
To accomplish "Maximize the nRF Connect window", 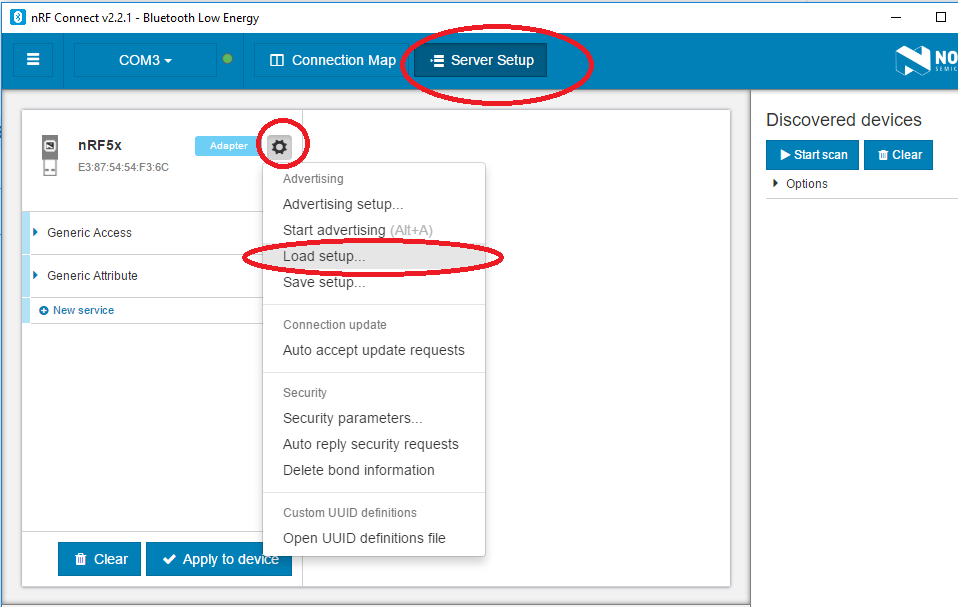I will 941,17.
